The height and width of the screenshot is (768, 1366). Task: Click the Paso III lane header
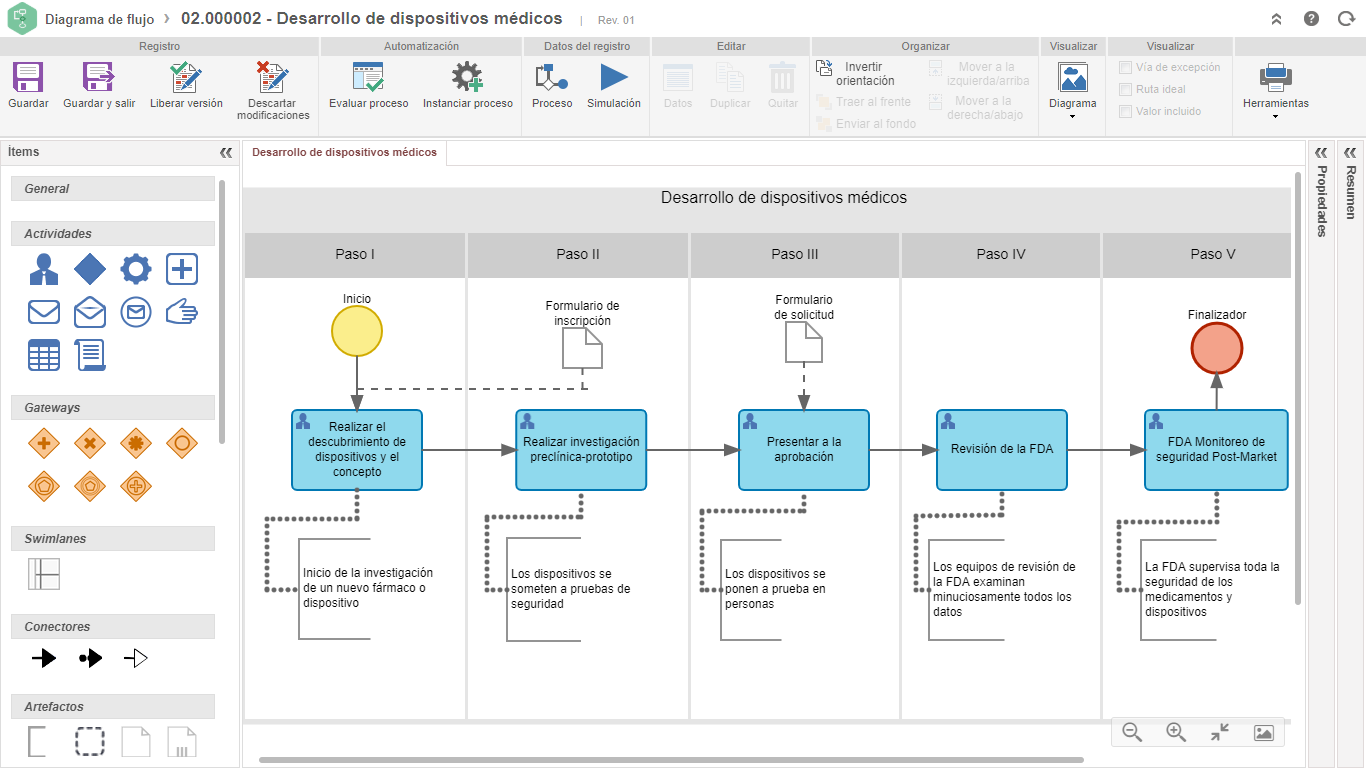click(x=795, y=255)
